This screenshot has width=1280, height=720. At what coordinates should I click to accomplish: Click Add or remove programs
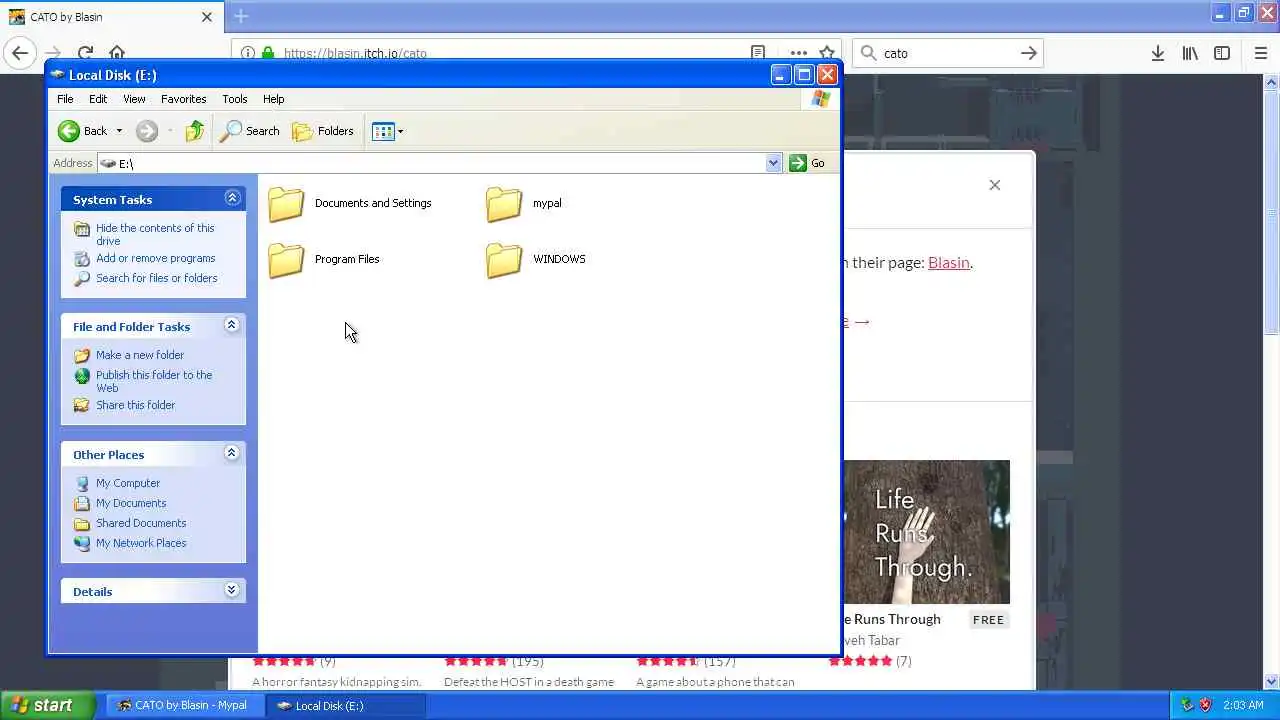click(x=155, y=258)
